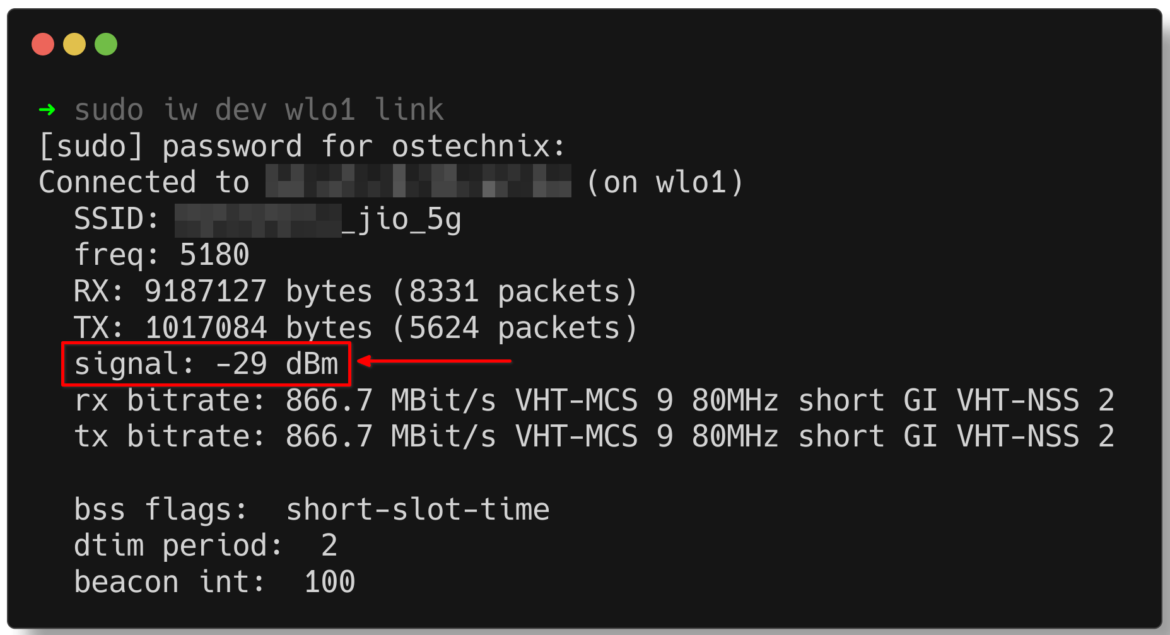The width and height of the screenshot is (1170, 635).
Task: Click the short-slot-time flag value
Action: (x=418, y=509)
